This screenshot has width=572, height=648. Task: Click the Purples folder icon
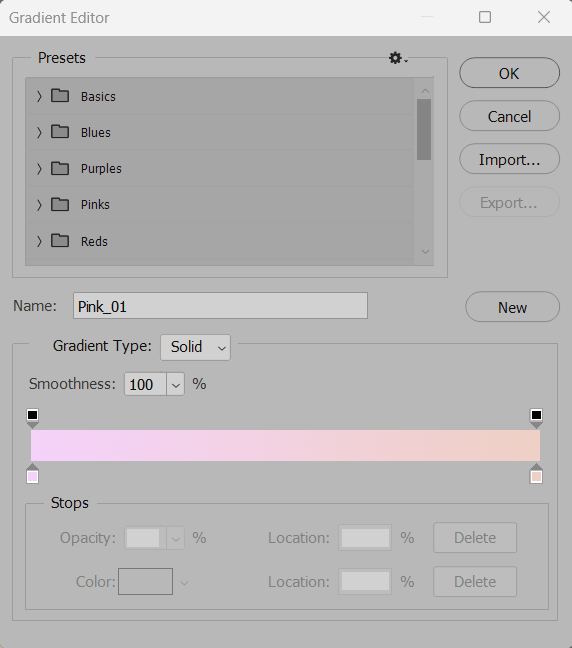[60, 168]
